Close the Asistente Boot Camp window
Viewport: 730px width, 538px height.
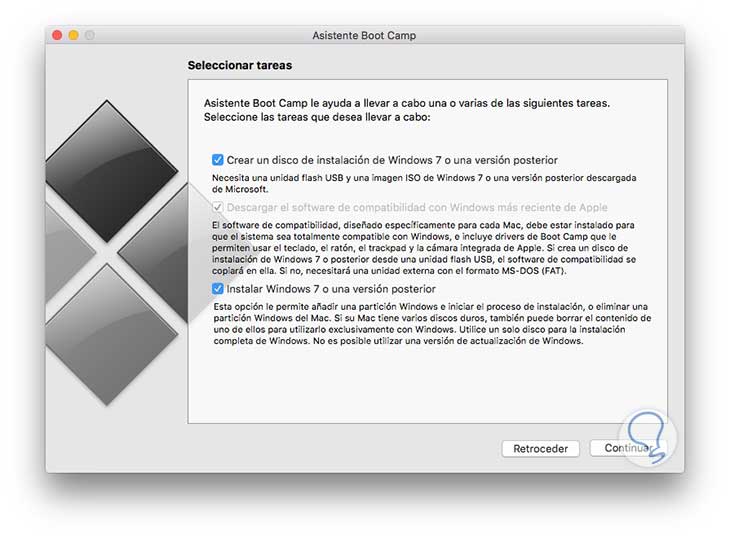click(x=57, y=35)
